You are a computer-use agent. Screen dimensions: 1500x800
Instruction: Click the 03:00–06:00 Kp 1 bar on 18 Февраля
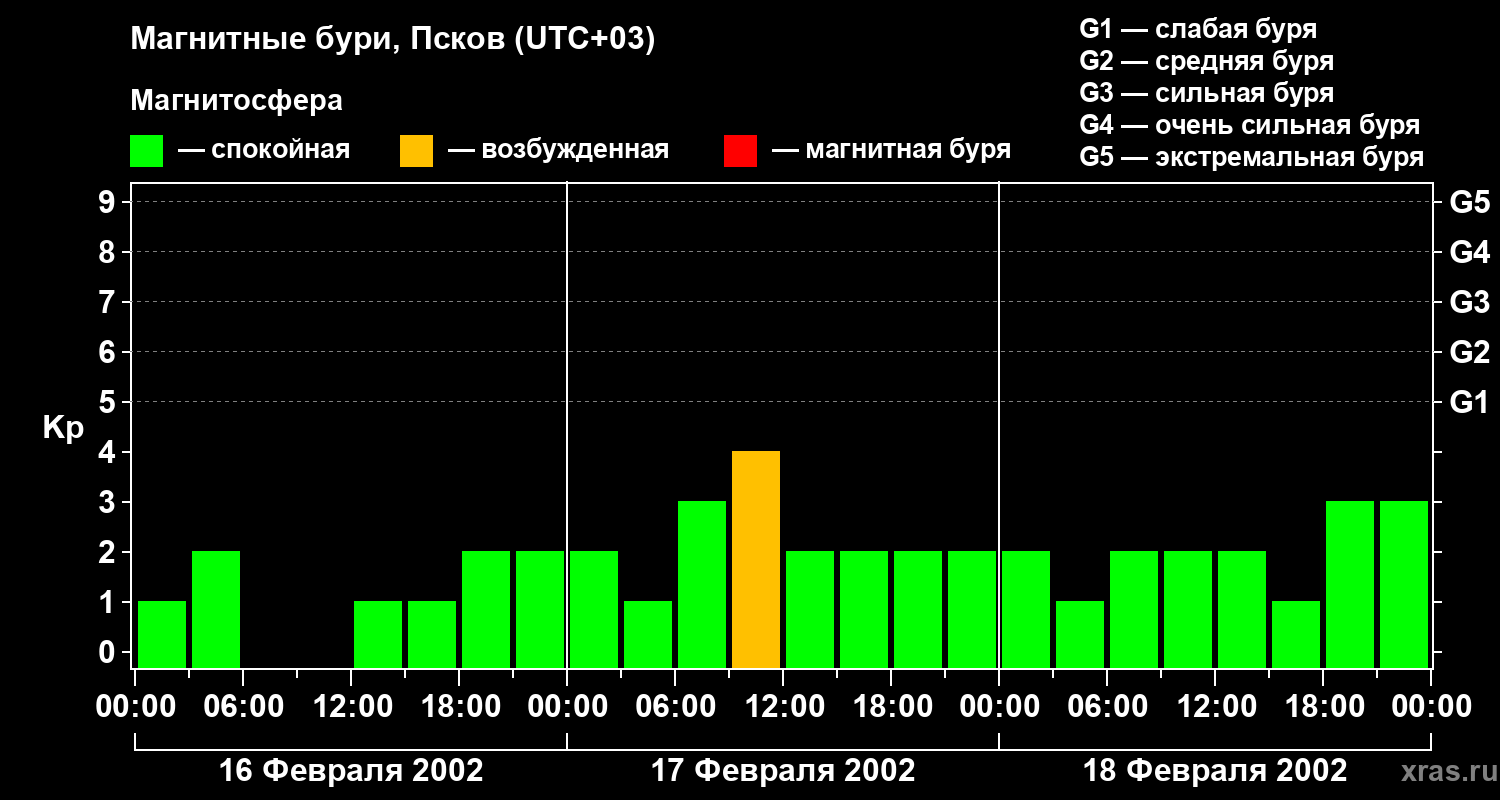1080,634
